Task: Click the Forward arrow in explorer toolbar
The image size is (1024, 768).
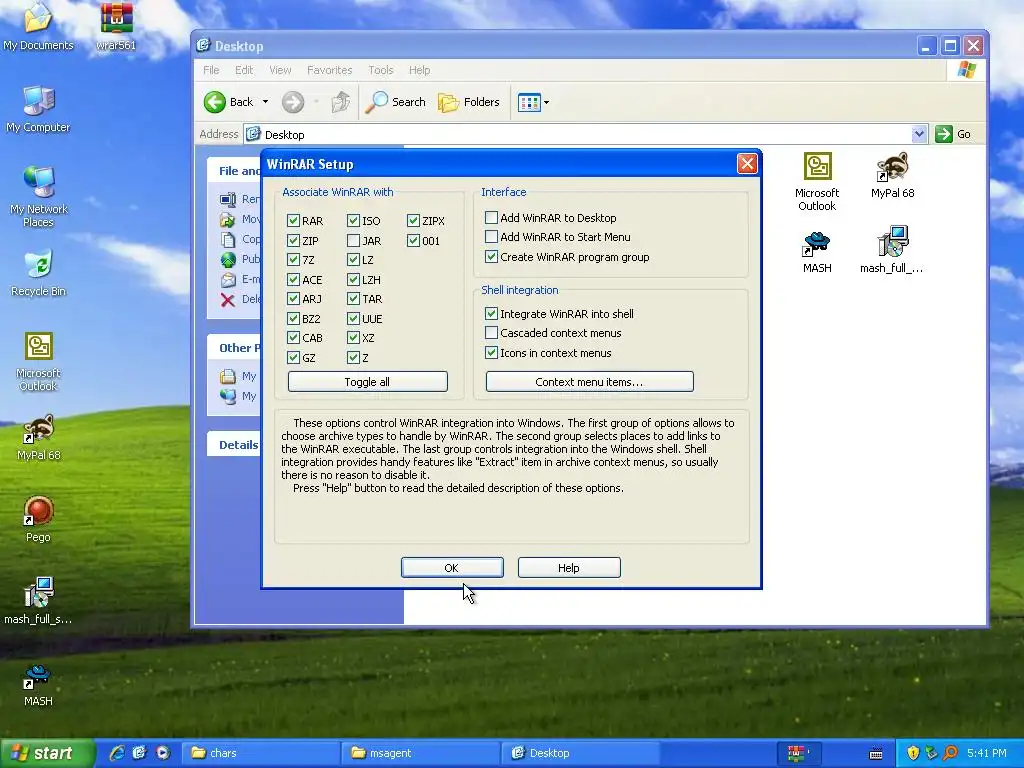Action: tap(293, 102)
